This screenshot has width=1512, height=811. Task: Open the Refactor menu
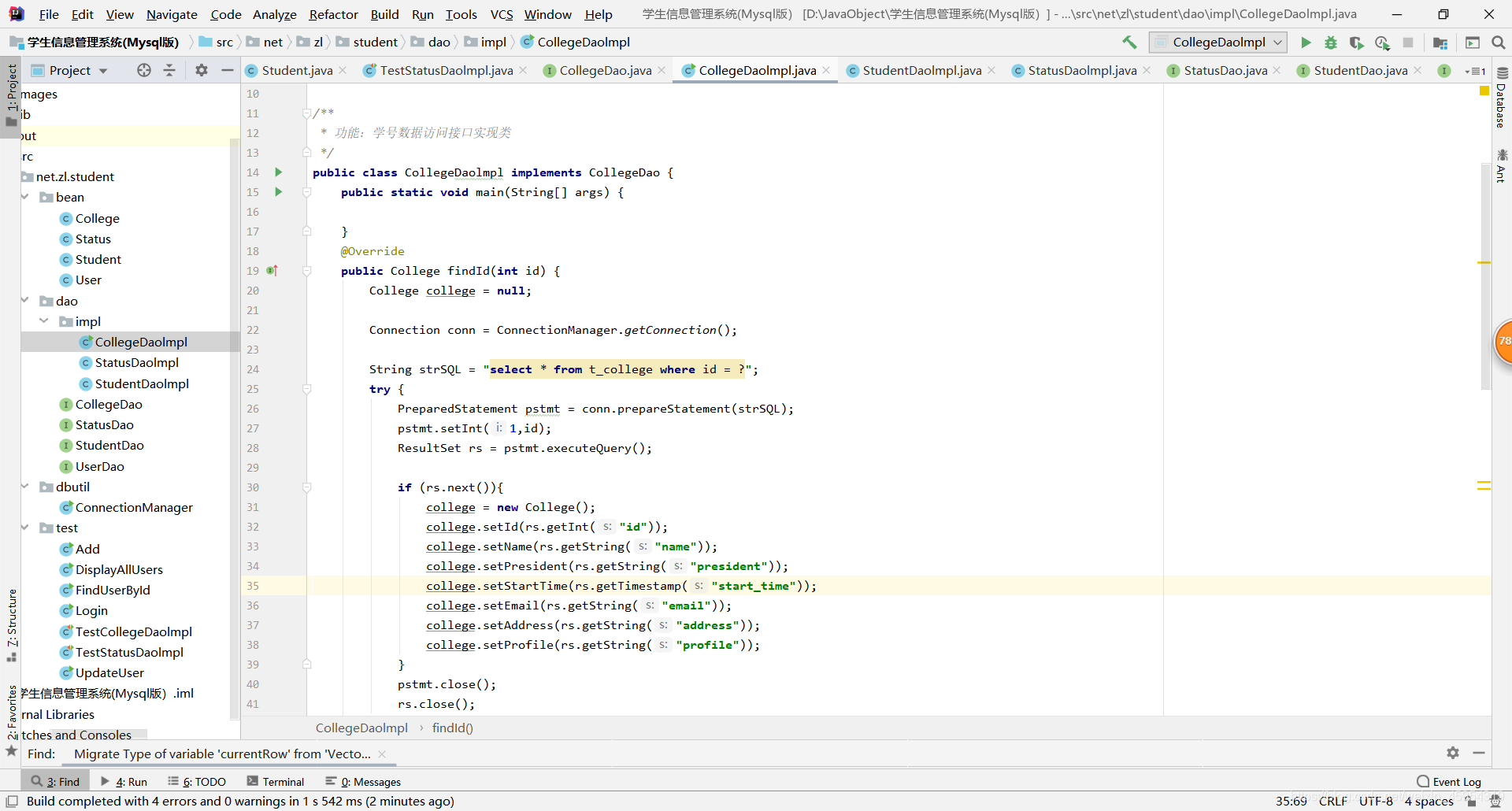pyautogui.click(x=333, y=14)
